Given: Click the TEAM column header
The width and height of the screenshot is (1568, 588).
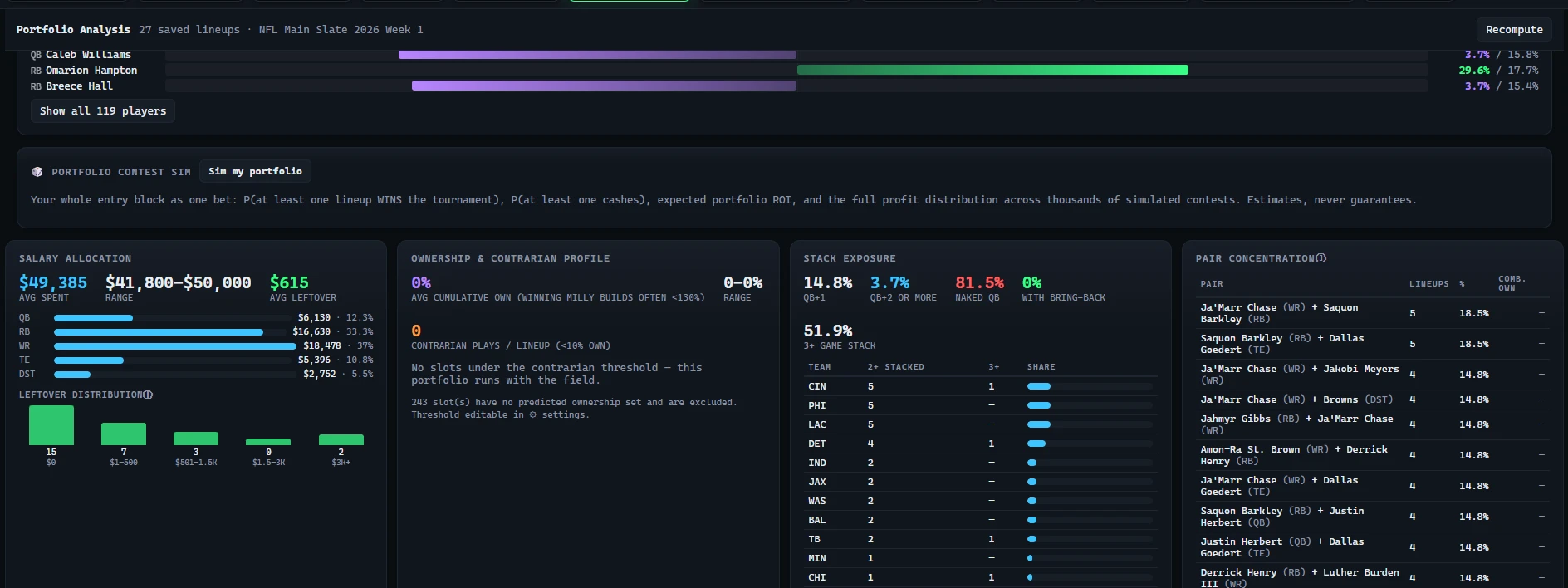Looking at the screenshot, I should 819,367.
